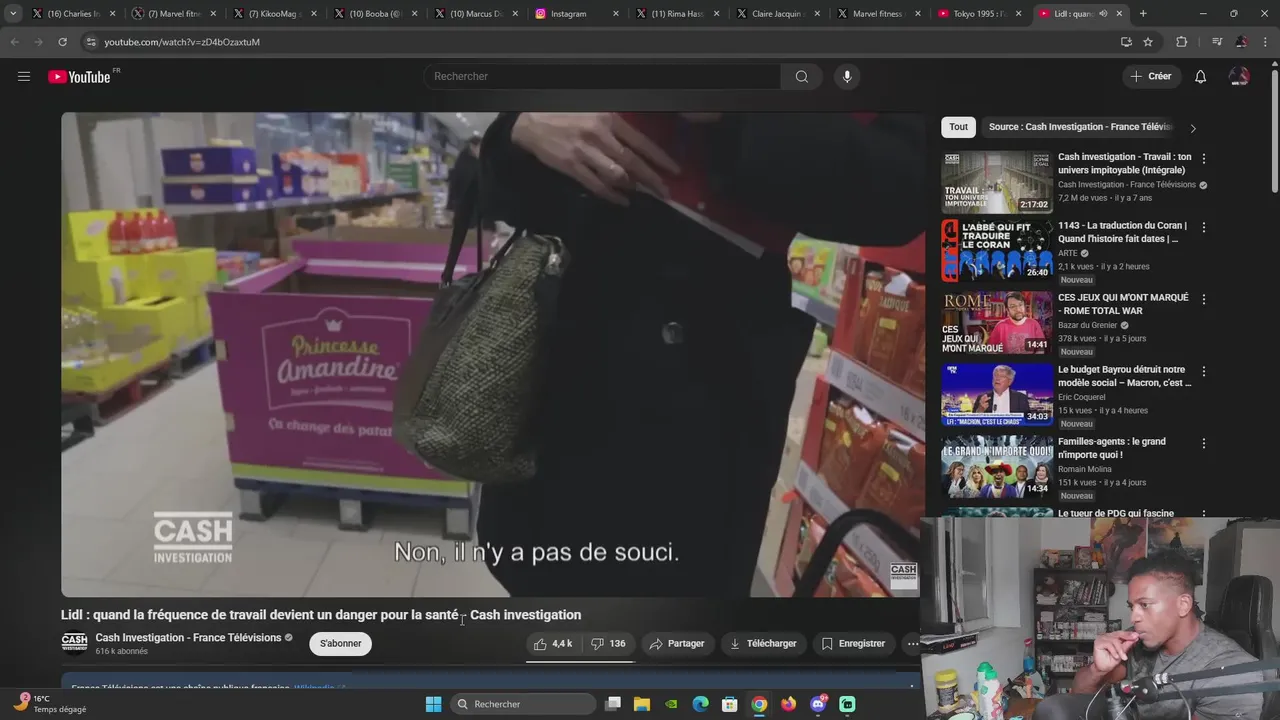Click the Partager button
1280x720 pixels.
point(677,644)
